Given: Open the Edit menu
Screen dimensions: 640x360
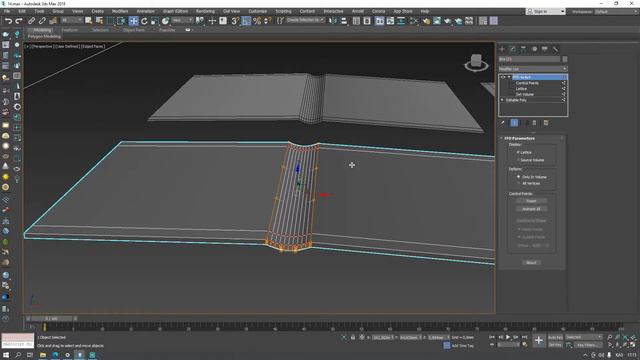Looking at the screenshot, I should (22, 11).
